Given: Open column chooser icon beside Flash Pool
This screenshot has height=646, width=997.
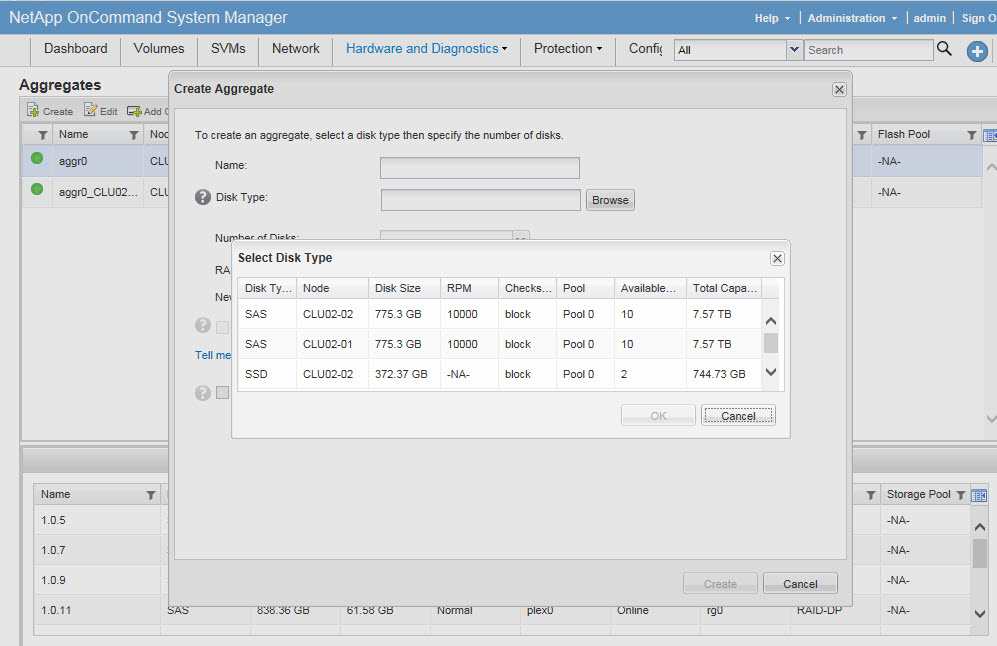Looking at the screenshot, I should point(990,135).
